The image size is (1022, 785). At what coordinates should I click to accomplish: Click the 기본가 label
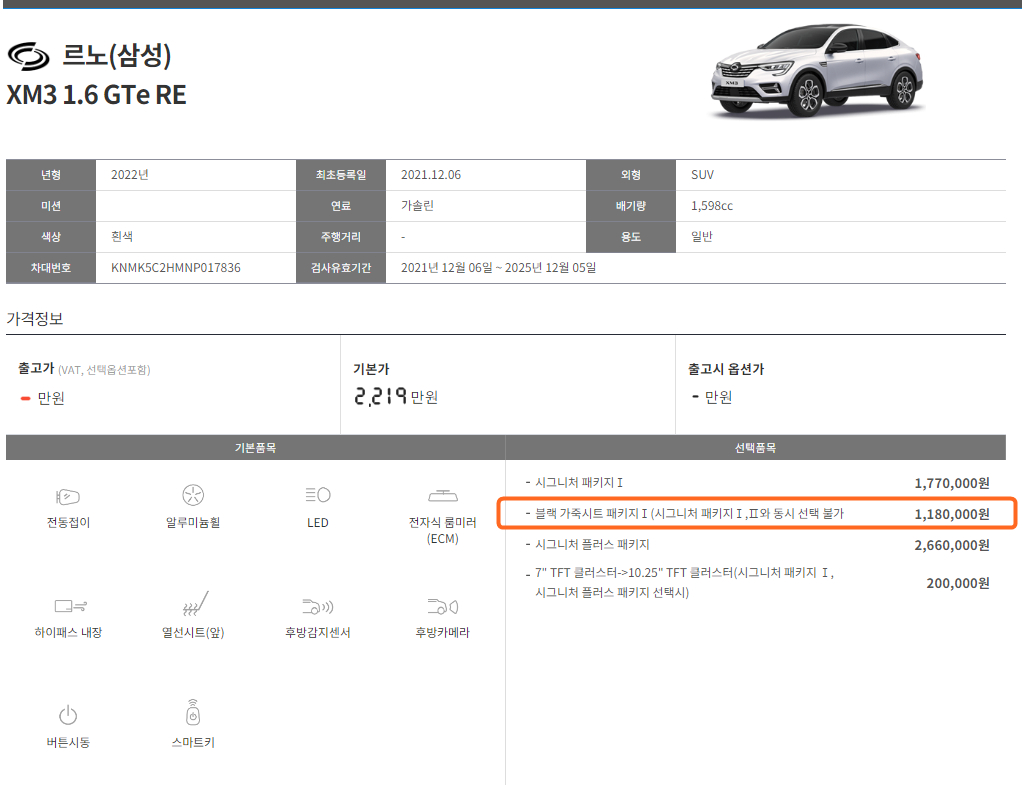[x=372, y=369]
